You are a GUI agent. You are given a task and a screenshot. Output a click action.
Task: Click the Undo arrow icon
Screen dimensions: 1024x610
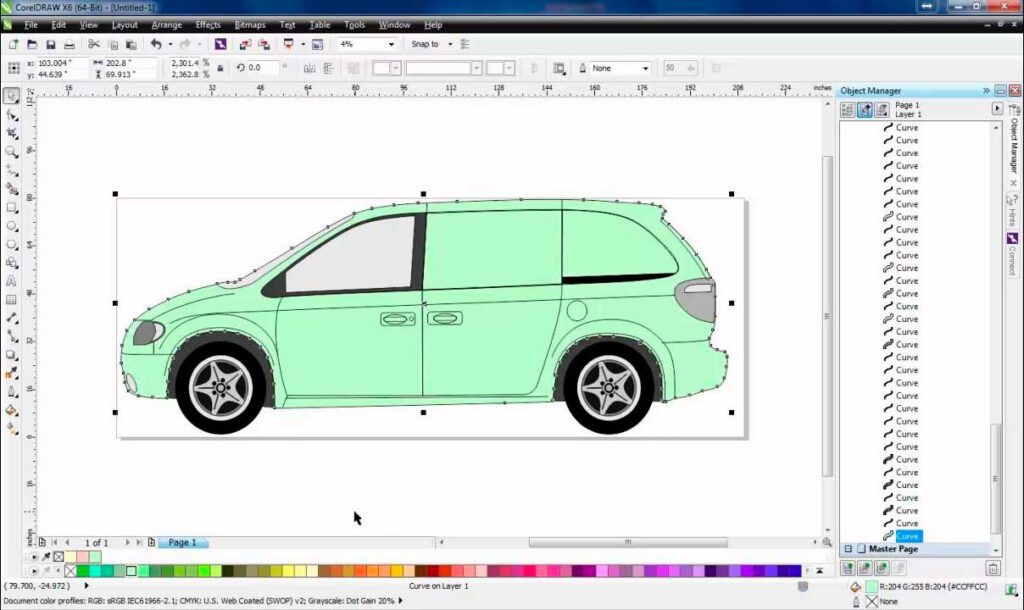pyautogui.click(x=155, y=45)
